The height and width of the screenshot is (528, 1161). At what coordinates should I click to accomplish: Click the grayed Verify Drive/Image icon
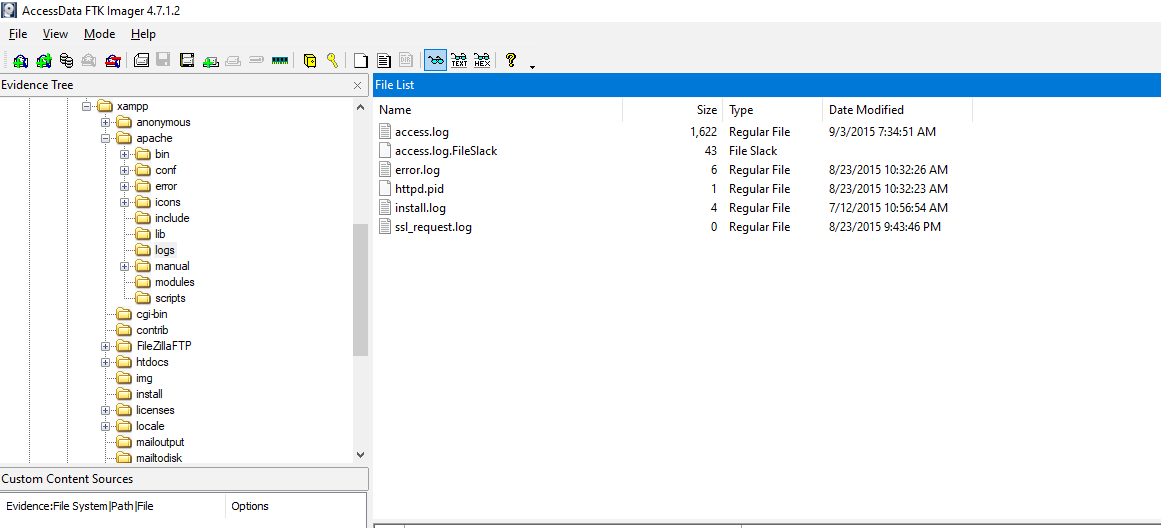(256, 61)
